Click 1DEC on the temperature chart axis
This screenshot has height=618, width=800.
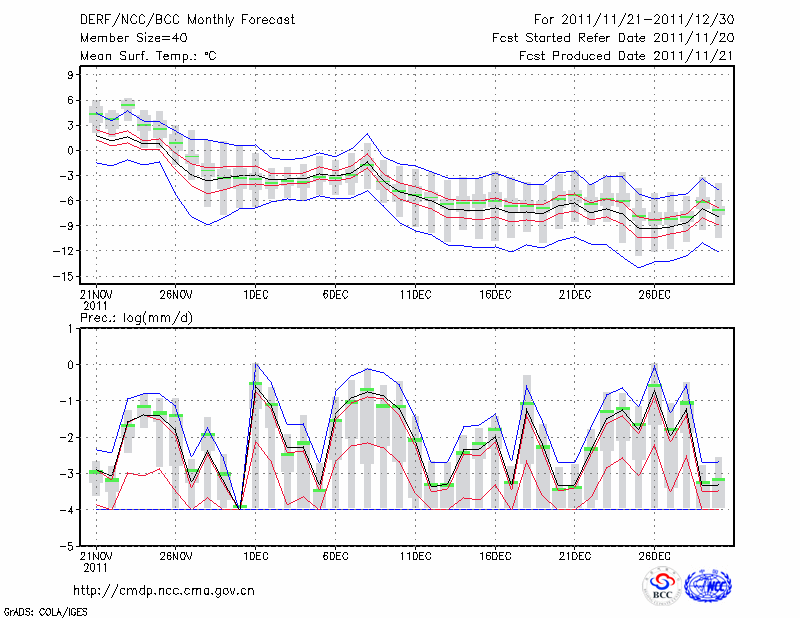point(254,294)
